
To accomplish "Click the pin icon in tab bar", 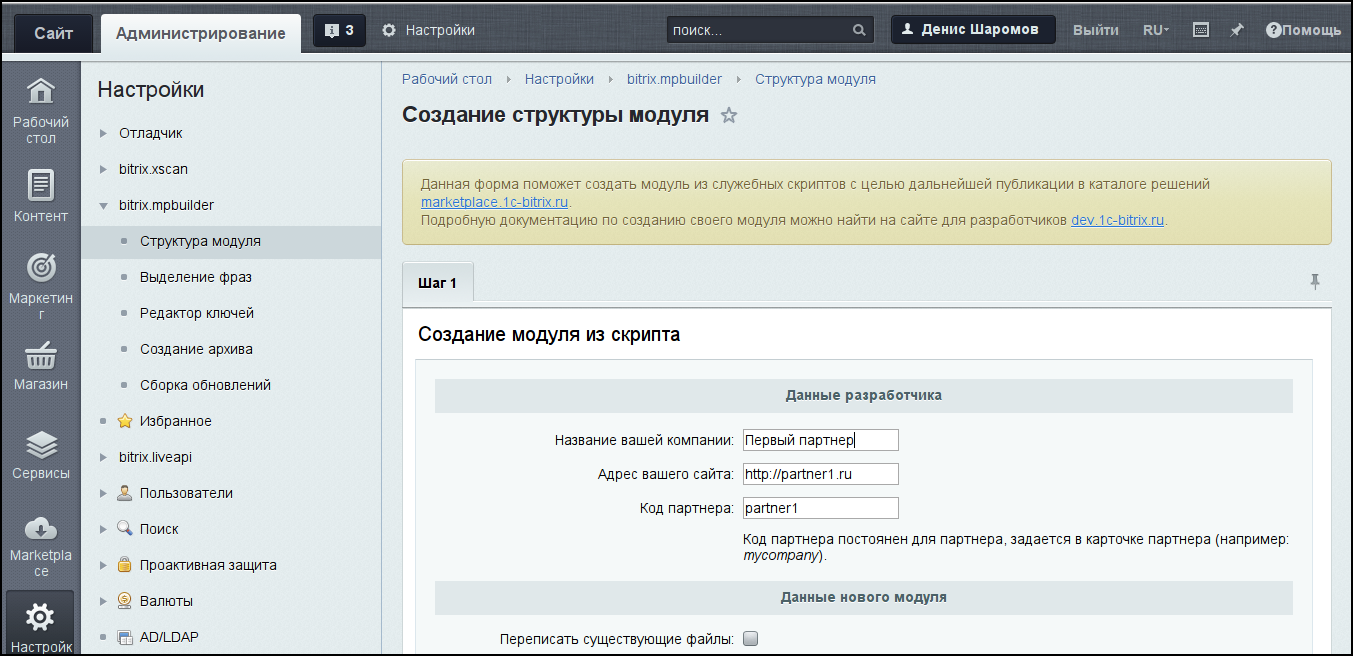I will 1315,282.
